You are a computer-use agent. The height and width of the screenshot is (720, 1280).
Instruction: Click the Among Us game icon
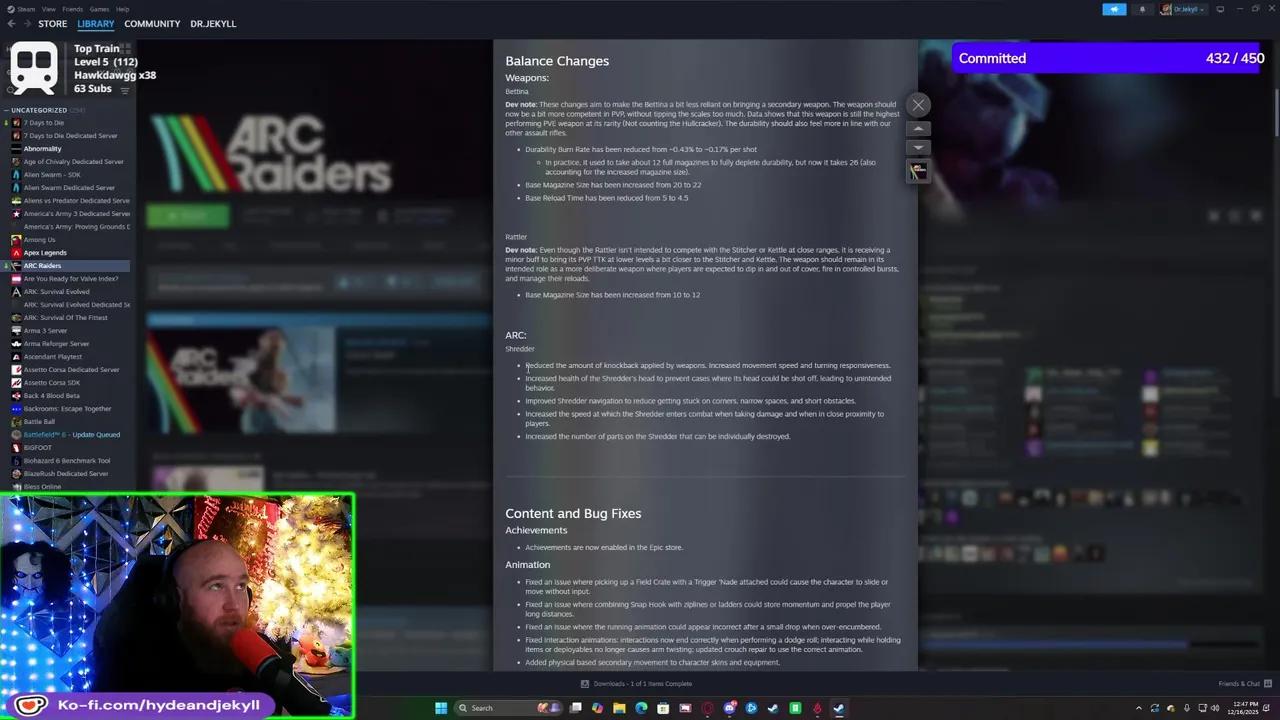pos(16,240)
